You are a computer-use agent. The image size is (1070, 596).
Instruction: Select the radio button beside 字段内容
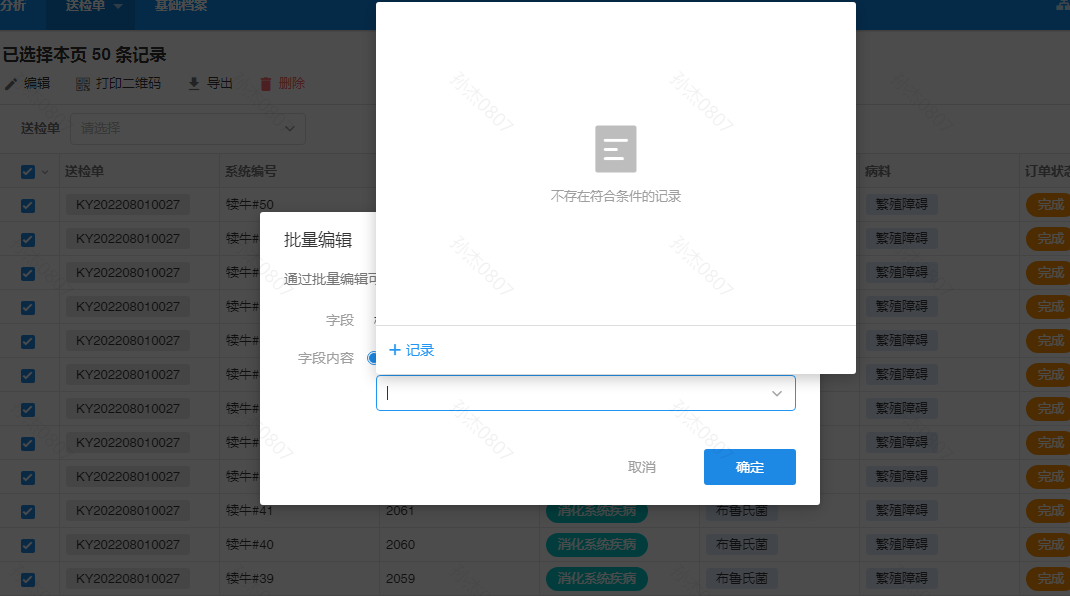tap(372, 358)
